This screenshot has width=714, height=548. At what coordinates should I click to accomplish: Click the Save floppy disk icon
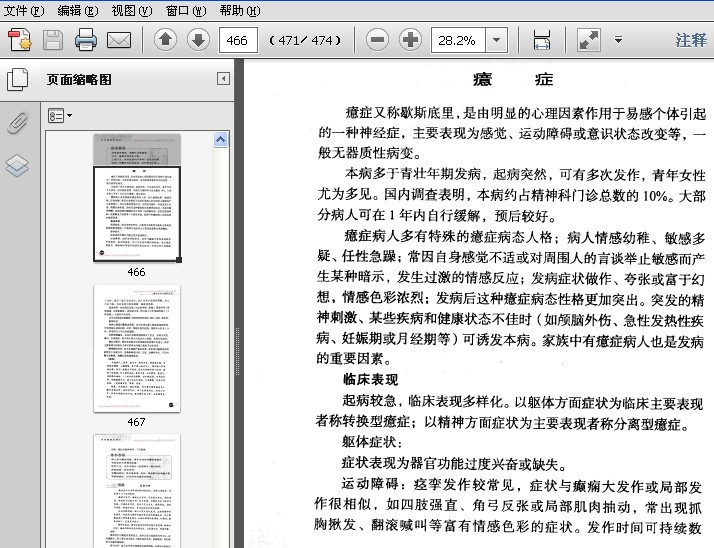[53, 40]
